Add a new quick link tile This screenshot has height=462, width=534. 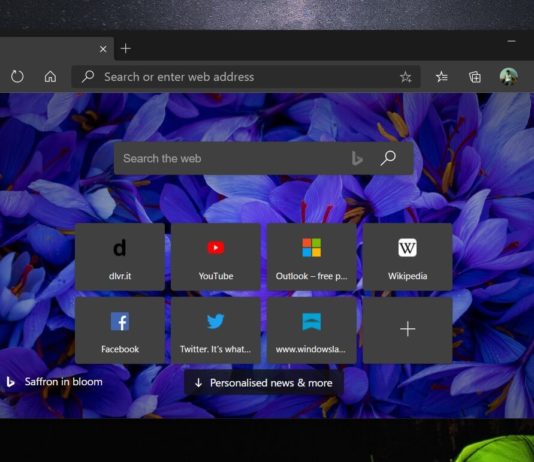(408, 330)
